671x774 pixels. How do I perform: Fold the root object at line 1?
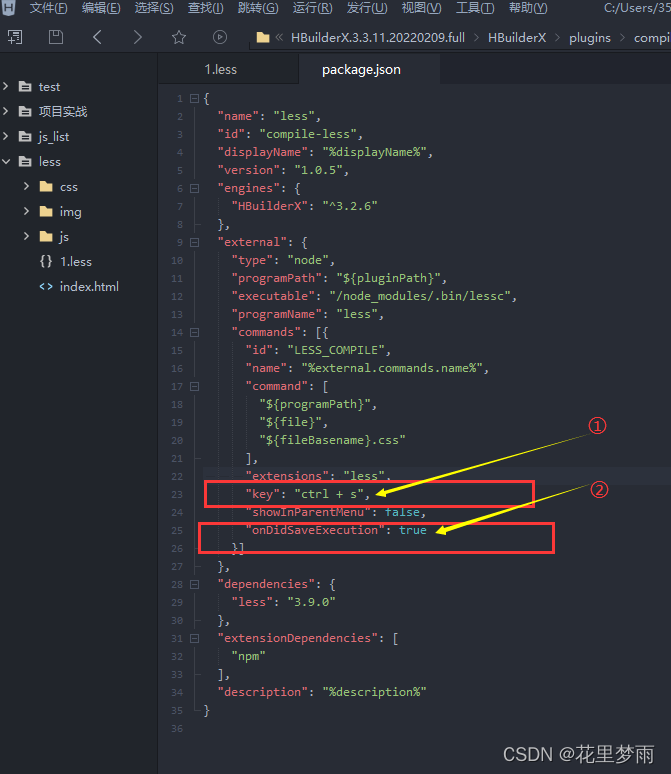[195, 99]
